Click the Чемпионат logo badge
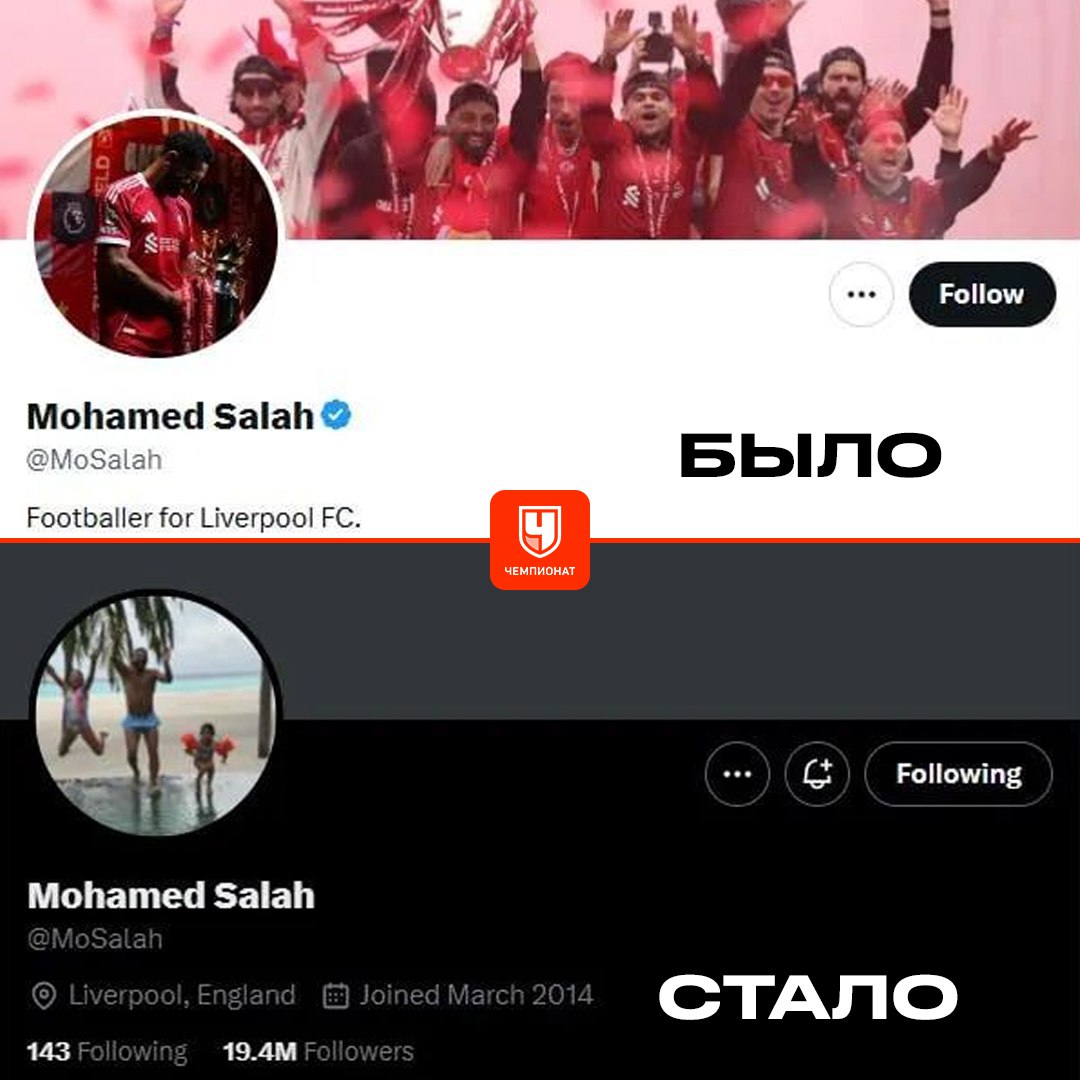 click(x=540, y=540)
